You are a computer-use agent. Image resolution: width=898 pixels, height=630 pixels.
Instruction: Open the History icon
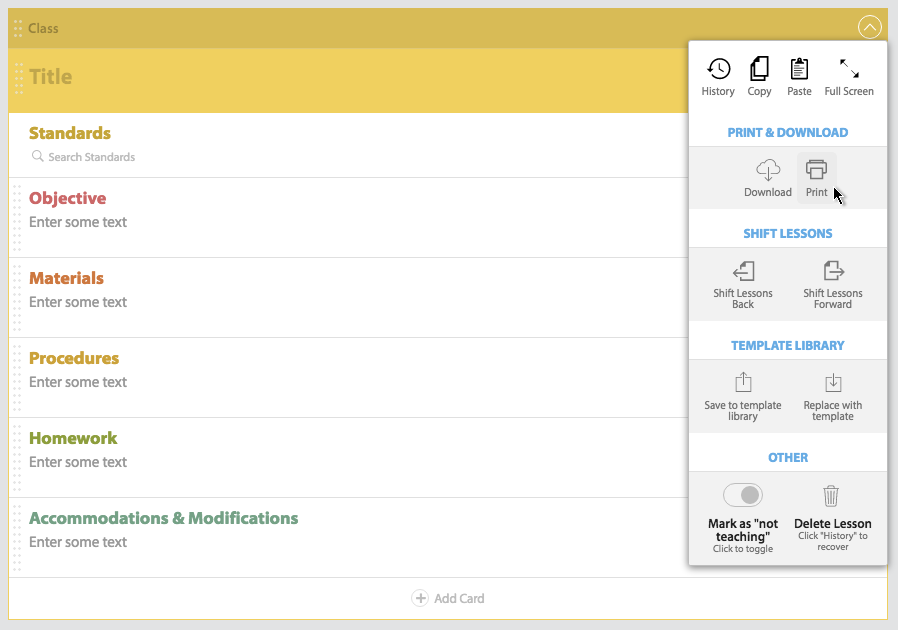718,69
